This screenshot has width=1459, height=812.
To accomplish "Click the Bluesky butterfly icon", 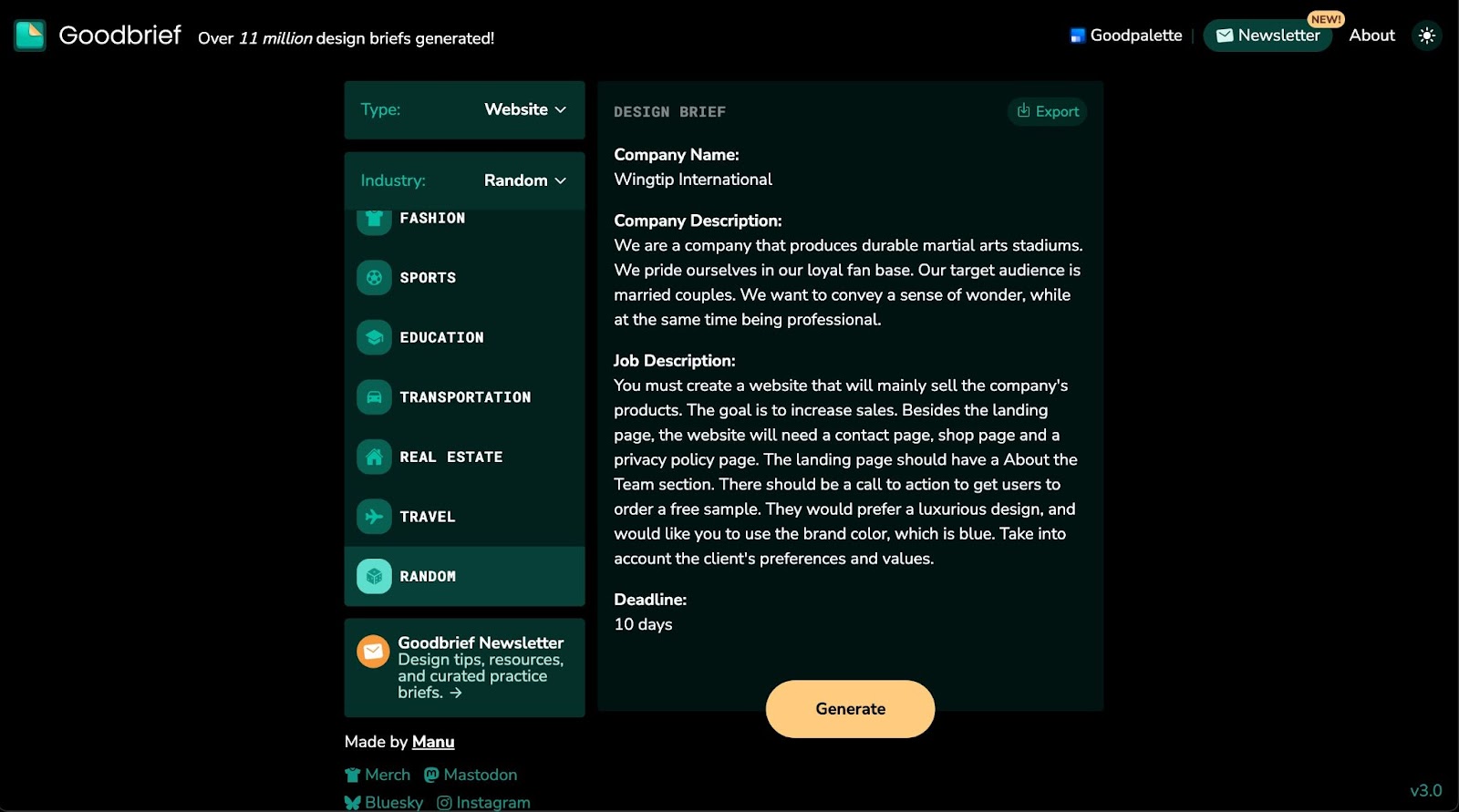I will [x=353, y=803].
